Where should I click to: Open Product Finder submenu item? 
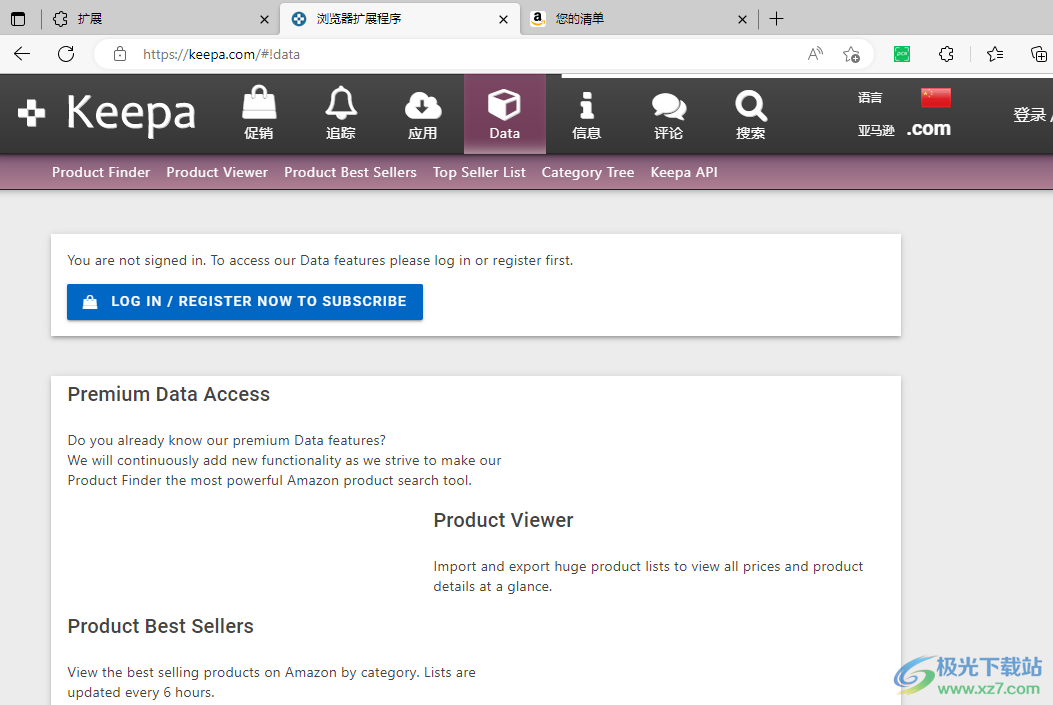click(101, 173)
